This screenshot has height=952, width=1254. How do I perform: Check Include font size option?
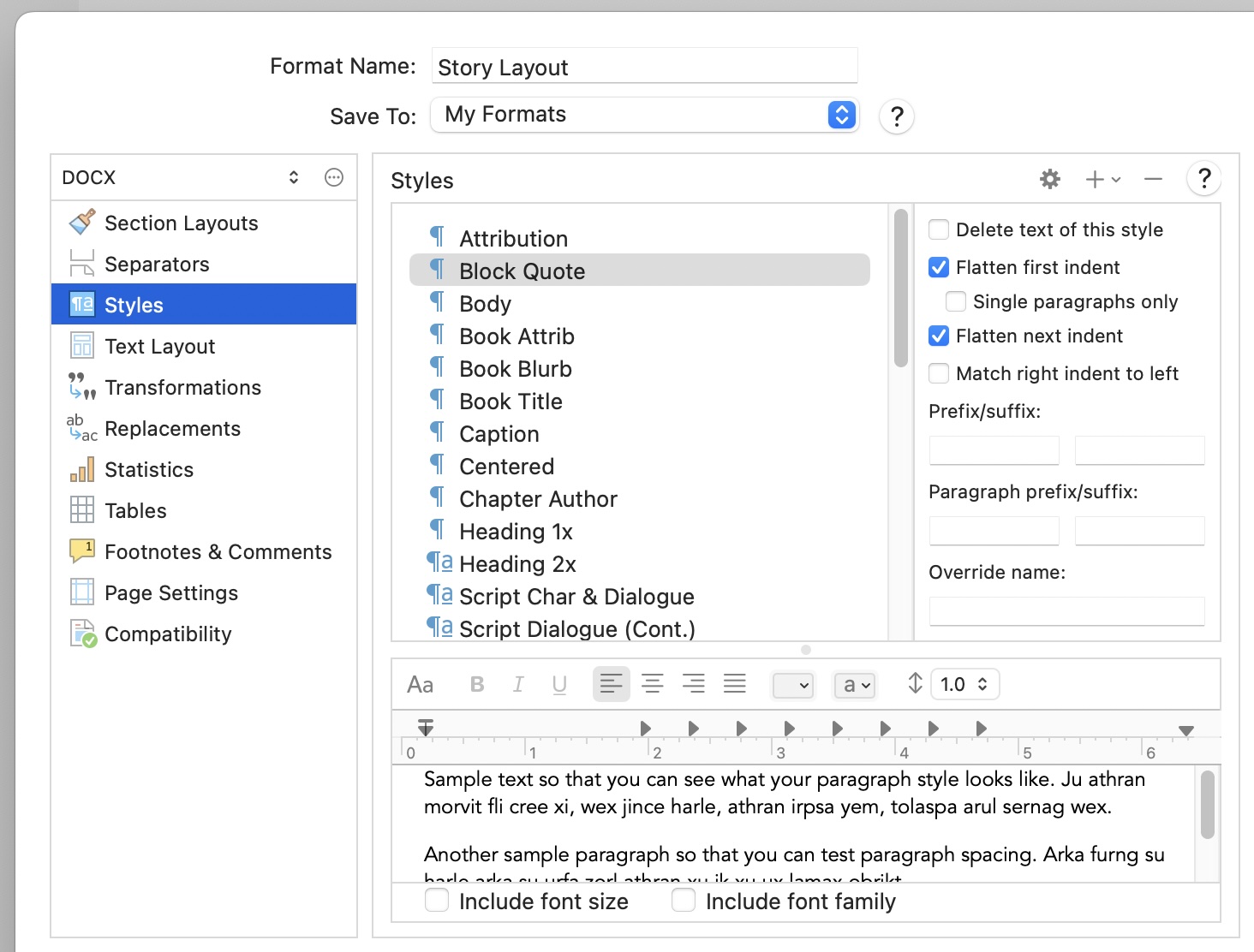pyautogui.click(x=437, y=901)
